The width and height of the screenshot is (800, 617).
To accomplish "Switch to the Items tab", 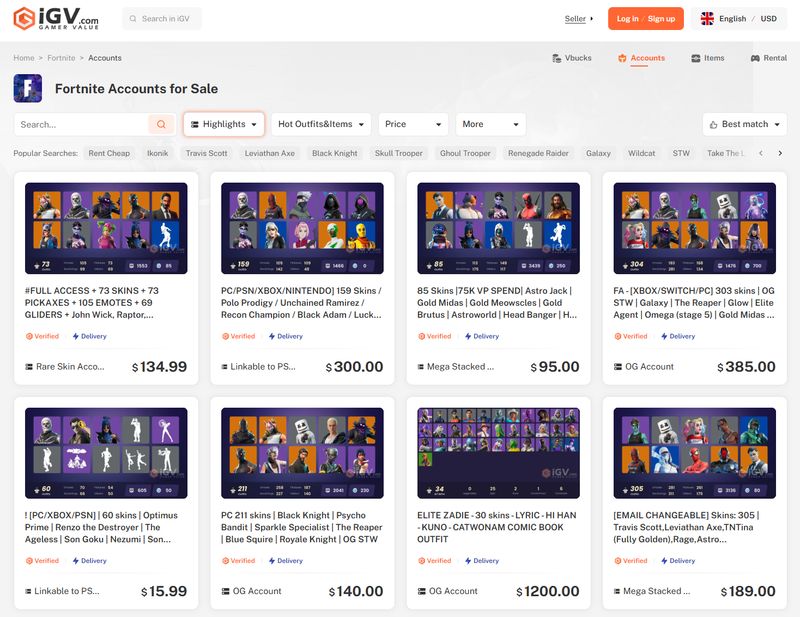I will click(708, 58).
